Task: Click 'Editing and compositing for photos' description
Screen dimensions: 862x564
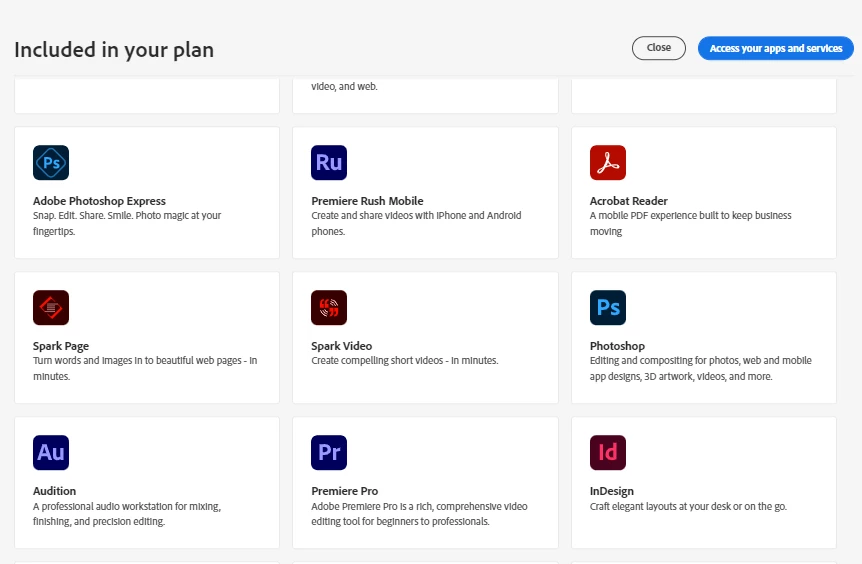Action: click(700, 368)
